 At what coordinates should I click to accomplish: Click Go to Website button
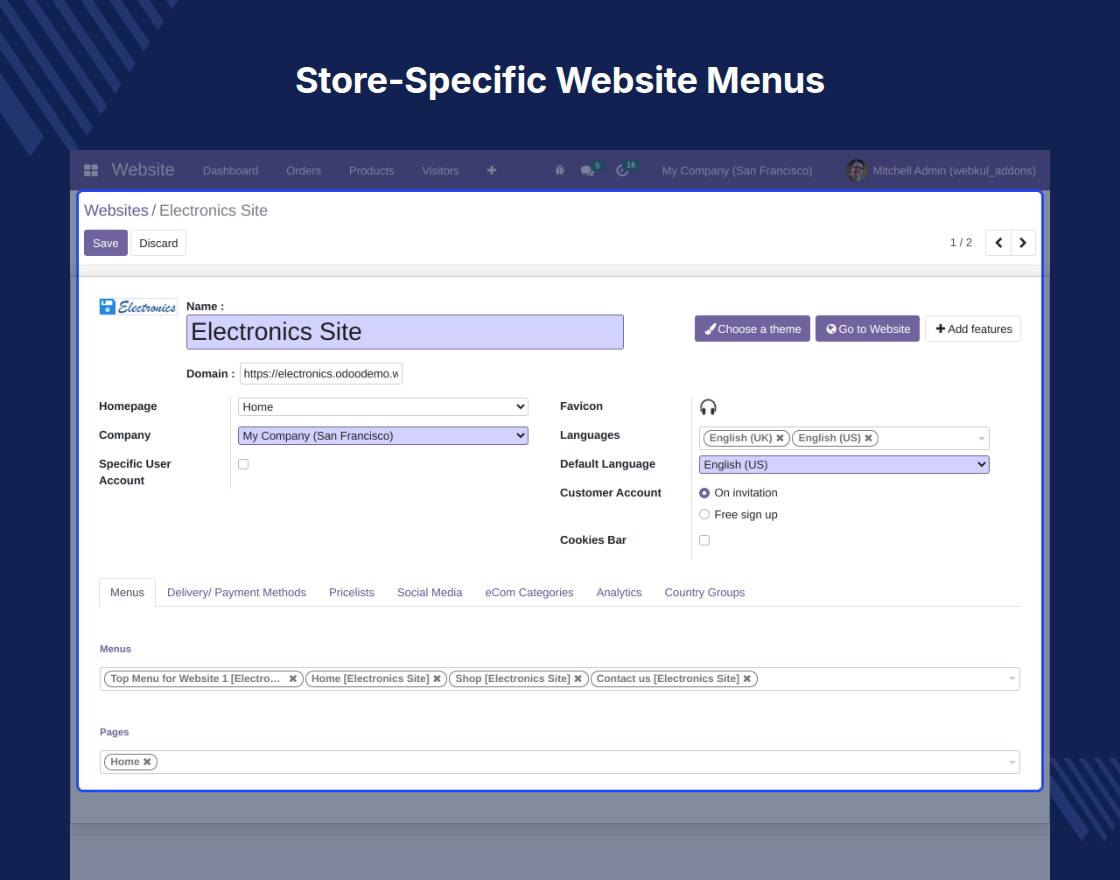click(x=868, y=329)
